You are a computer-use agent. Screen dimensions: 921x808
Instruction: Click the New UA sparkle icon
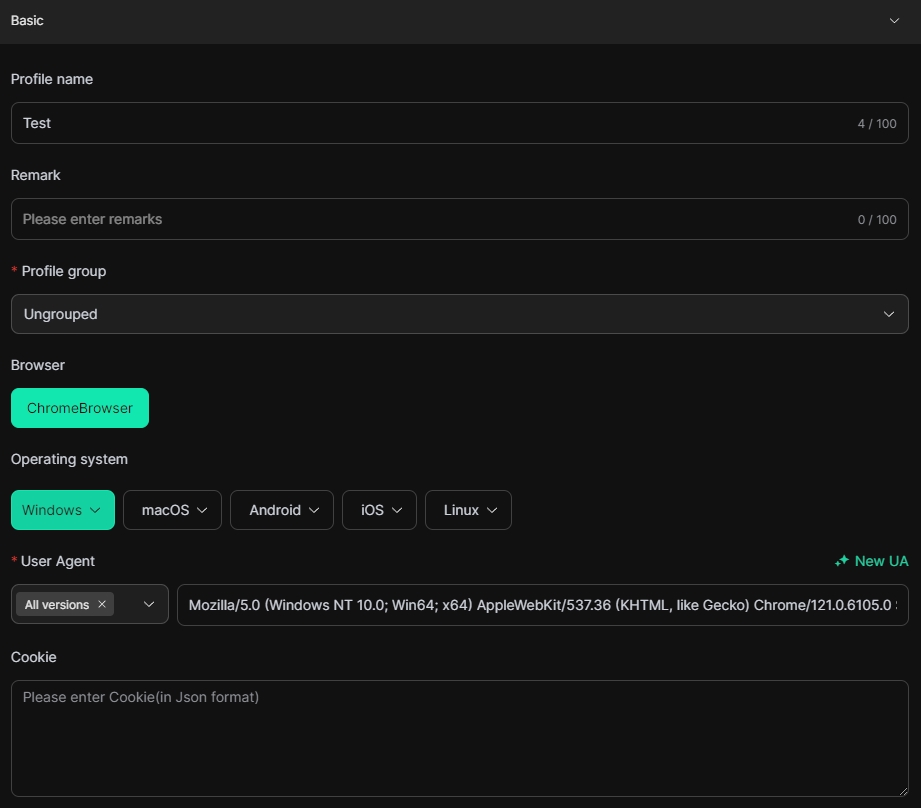[x=842, y=561]
